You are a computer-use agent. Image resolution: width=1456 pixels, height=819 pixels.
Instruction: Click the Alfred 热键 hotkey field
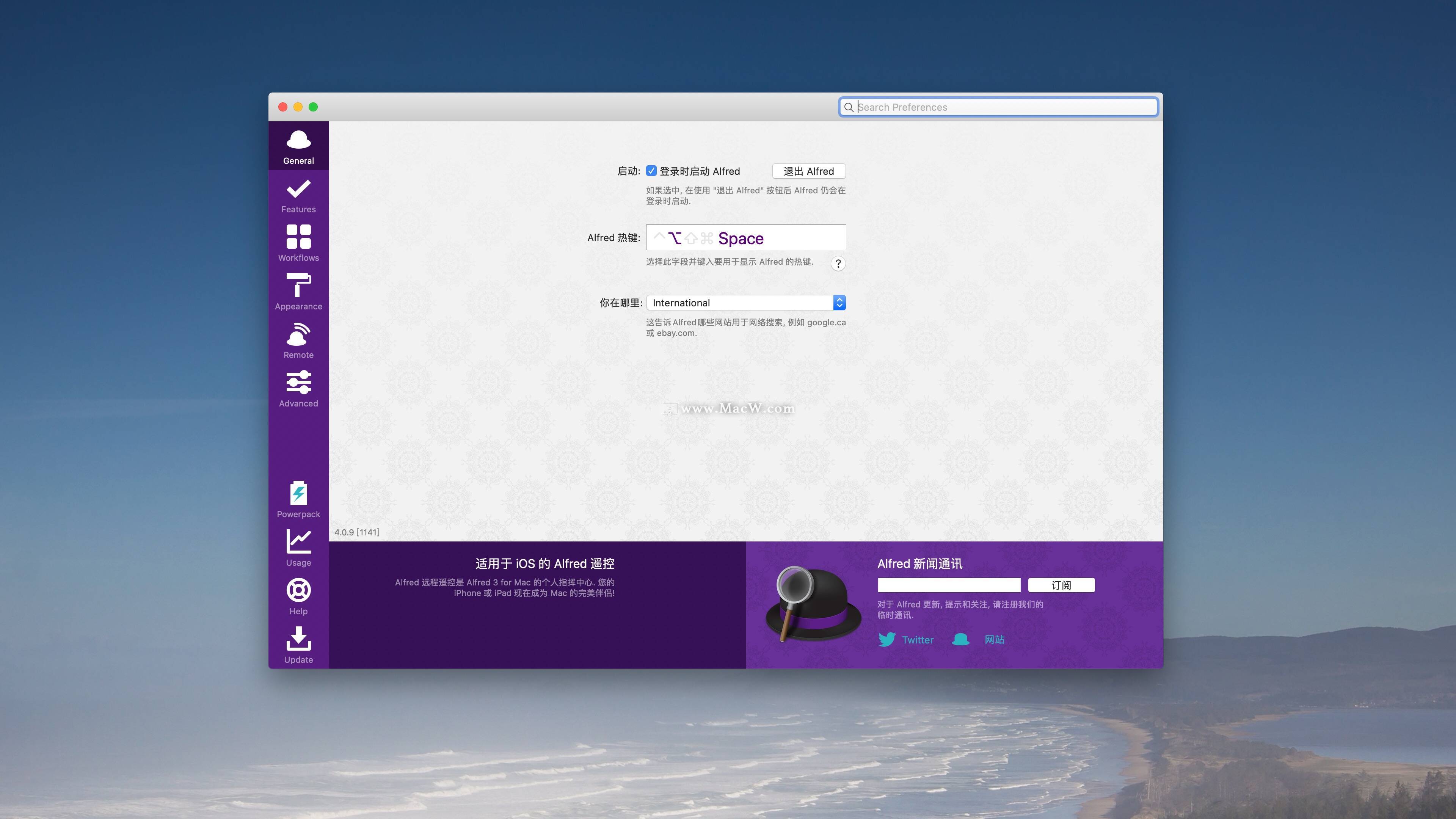[x=746, y=238]
